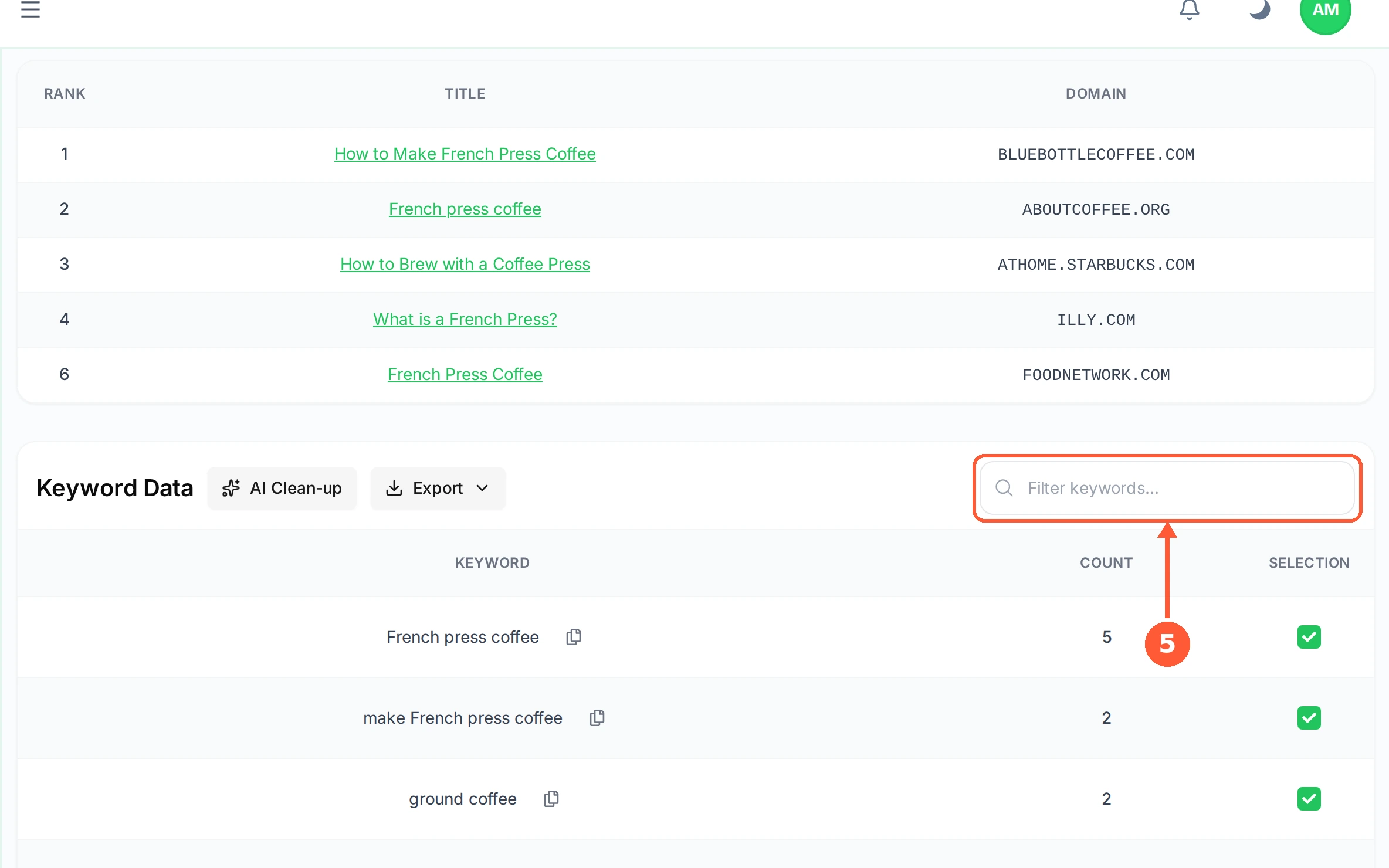Click the search magnifier icon in filter
This screenshot has height=868, width=1389.
click(1004, 488)
